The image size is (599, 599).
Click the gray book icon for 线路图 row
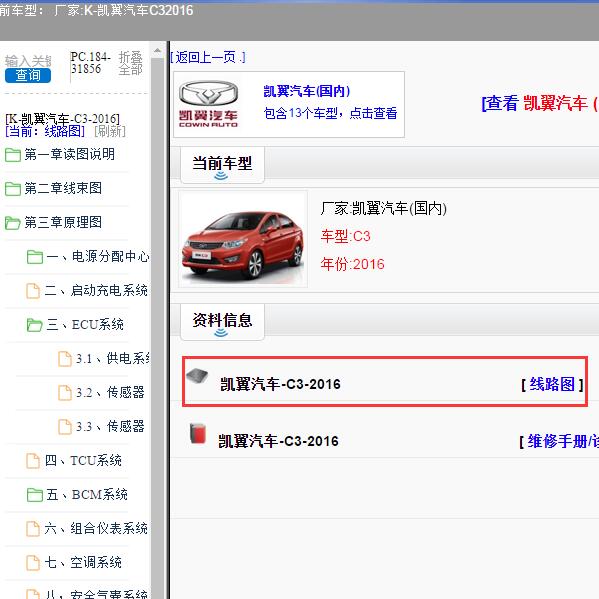197,376
